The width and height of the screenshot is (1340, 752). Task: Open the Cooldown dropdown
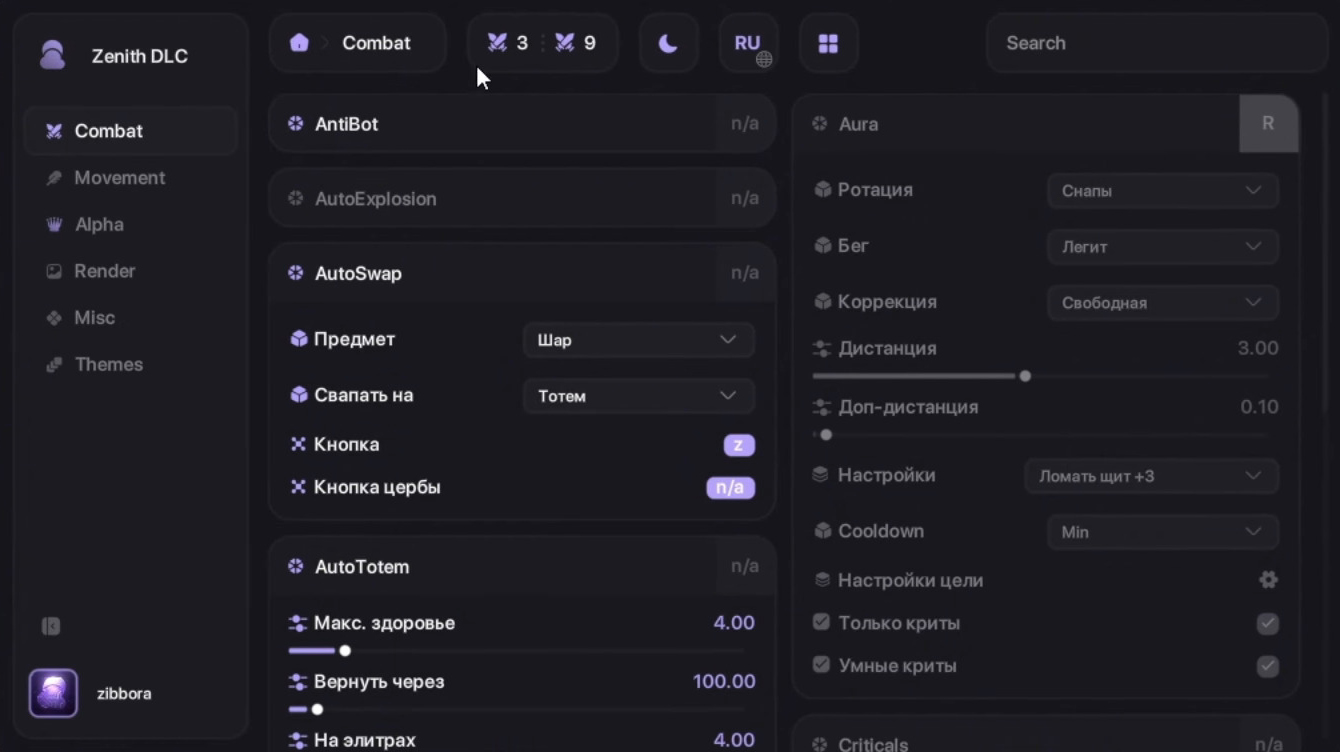point(1162,532)
